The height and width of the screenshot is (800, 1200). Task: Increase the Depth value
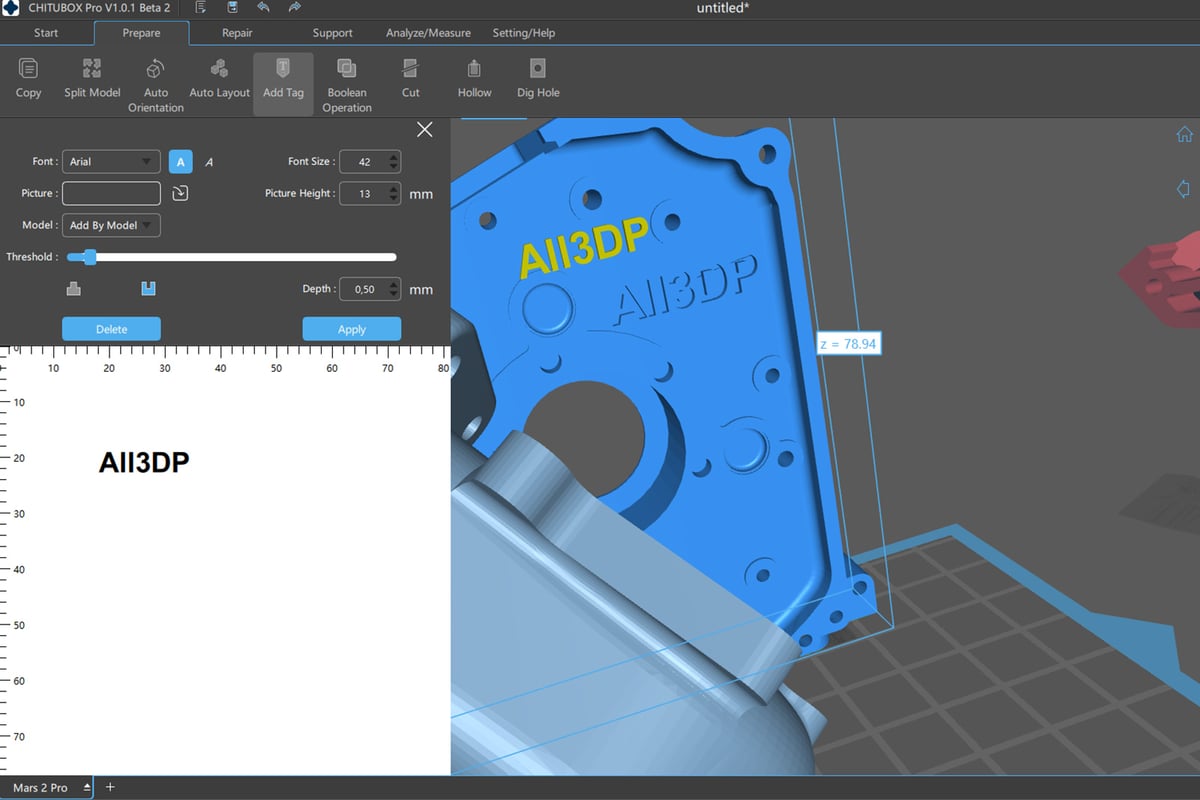tap(394, 284)
